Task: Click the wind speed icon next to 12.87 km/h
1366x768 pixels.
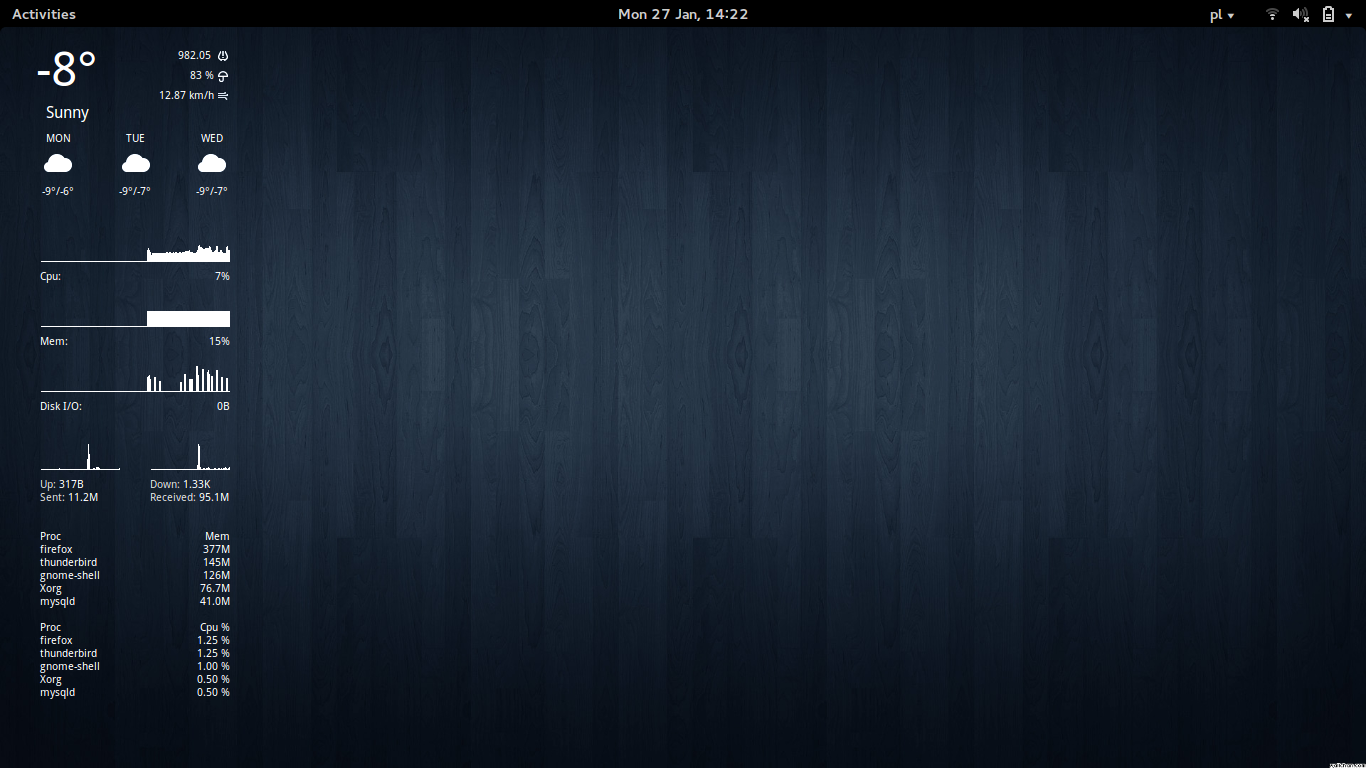Action: coord(222,95)
